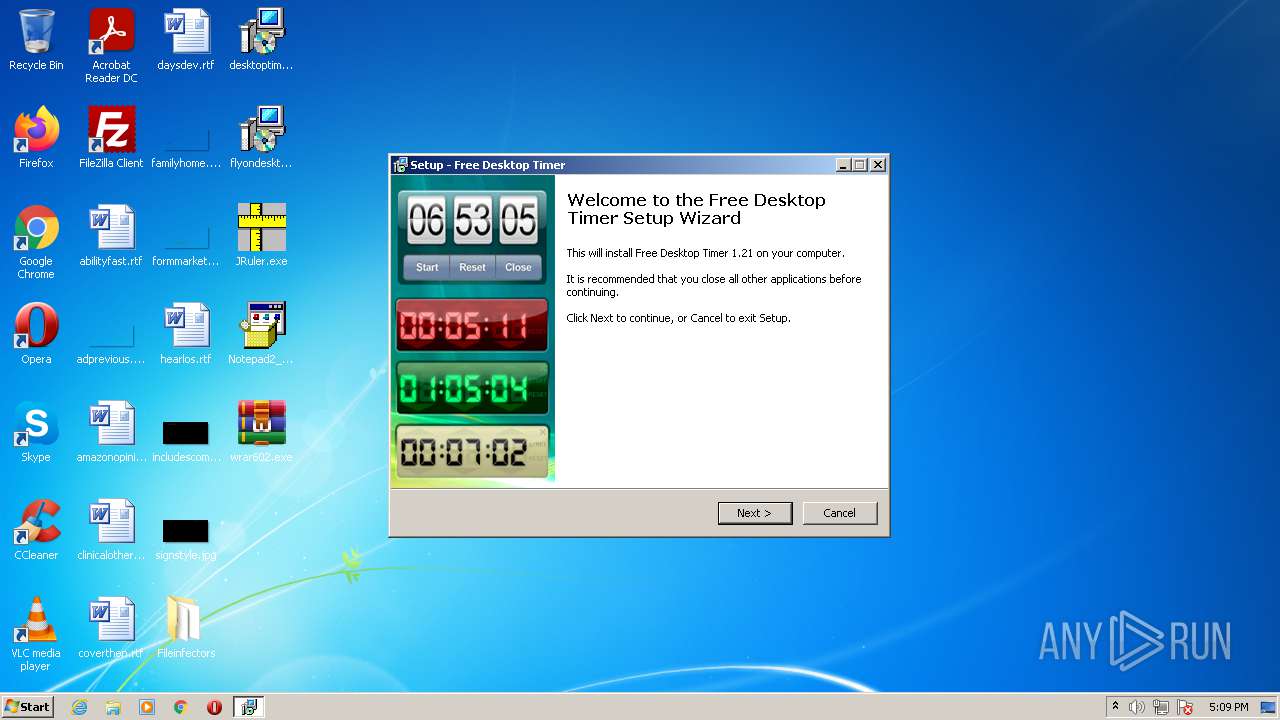Click the Setup window title bar icon
This screenshot has width=1280, height=720.
(x=400, y=165)
